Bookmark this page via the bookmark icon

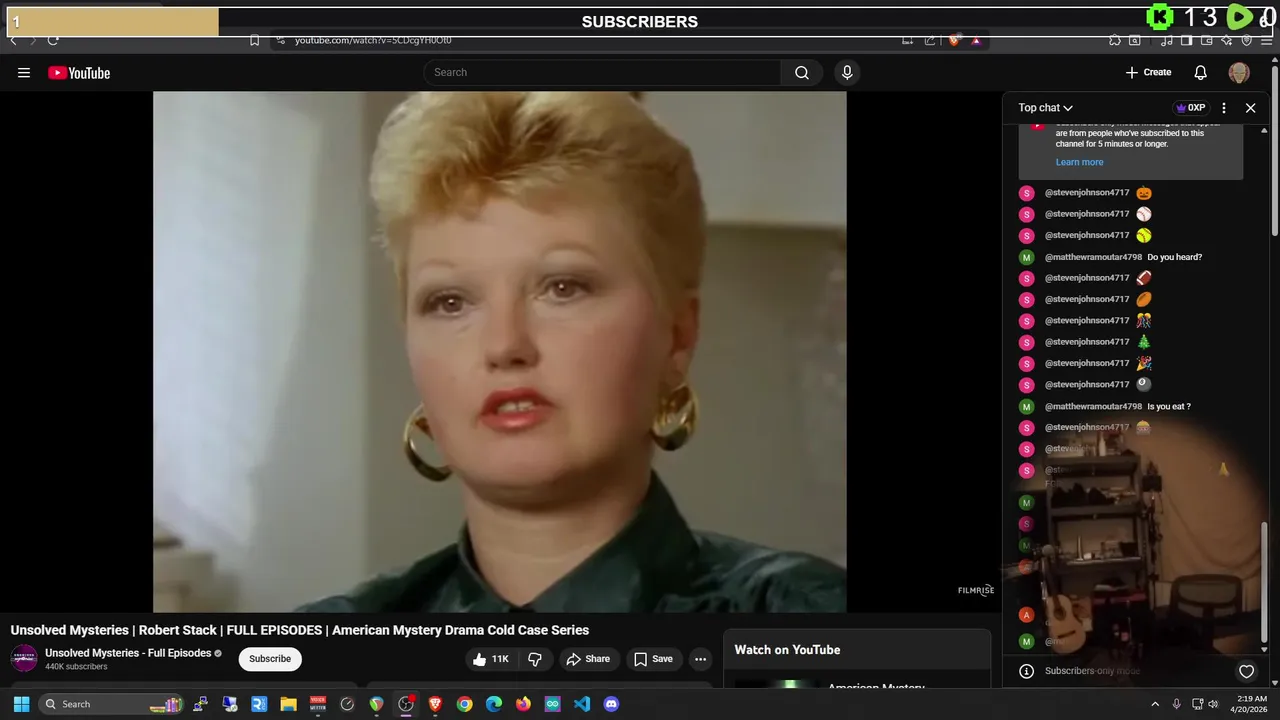point(254,40)
